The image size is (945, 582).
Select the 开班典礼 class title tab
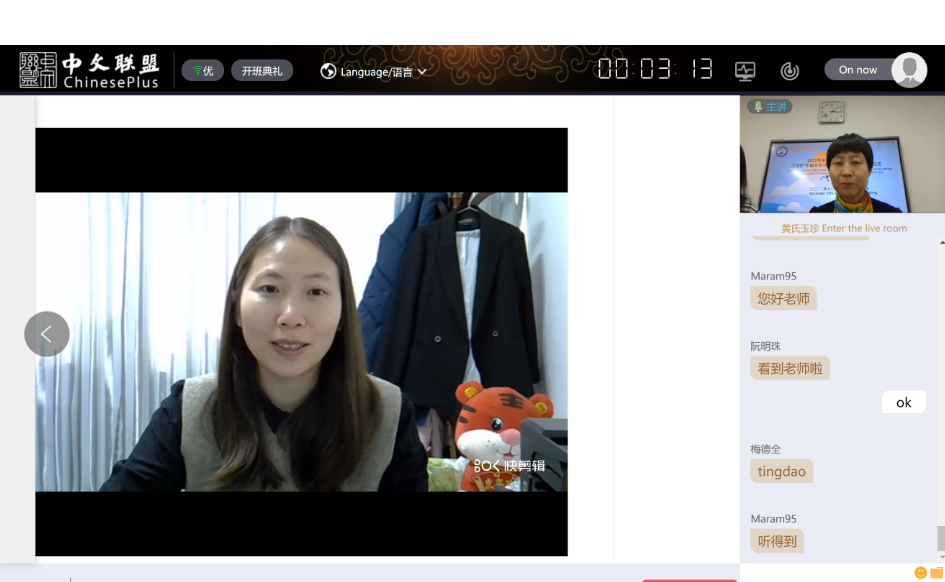pos(262,71)
